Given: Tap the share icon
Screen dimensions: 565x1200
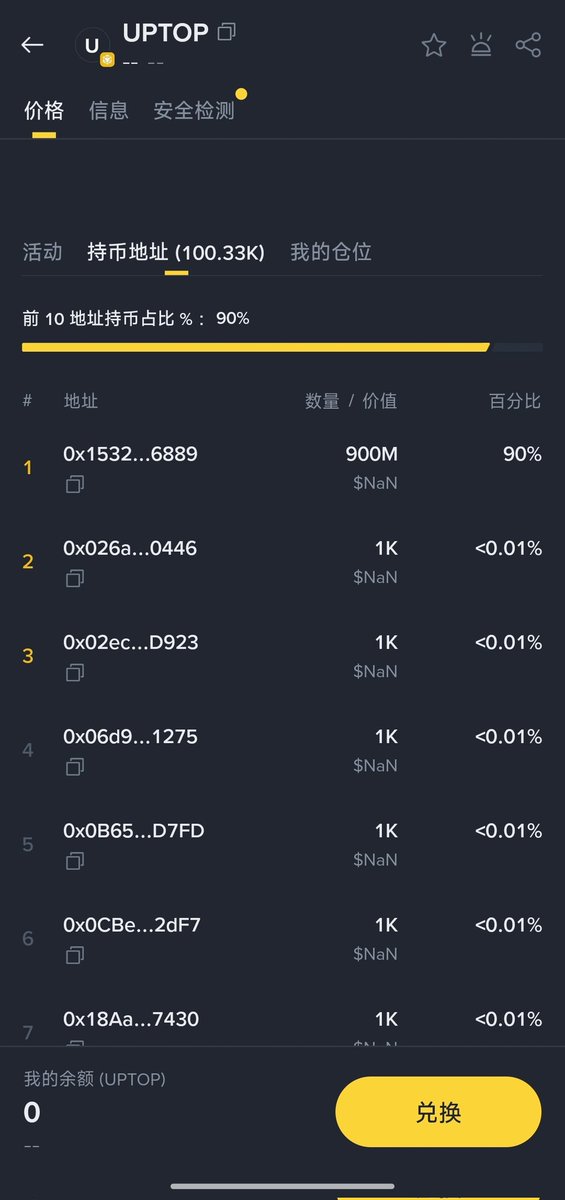Looking at the screenshot, I should click(x=528, y=45).
